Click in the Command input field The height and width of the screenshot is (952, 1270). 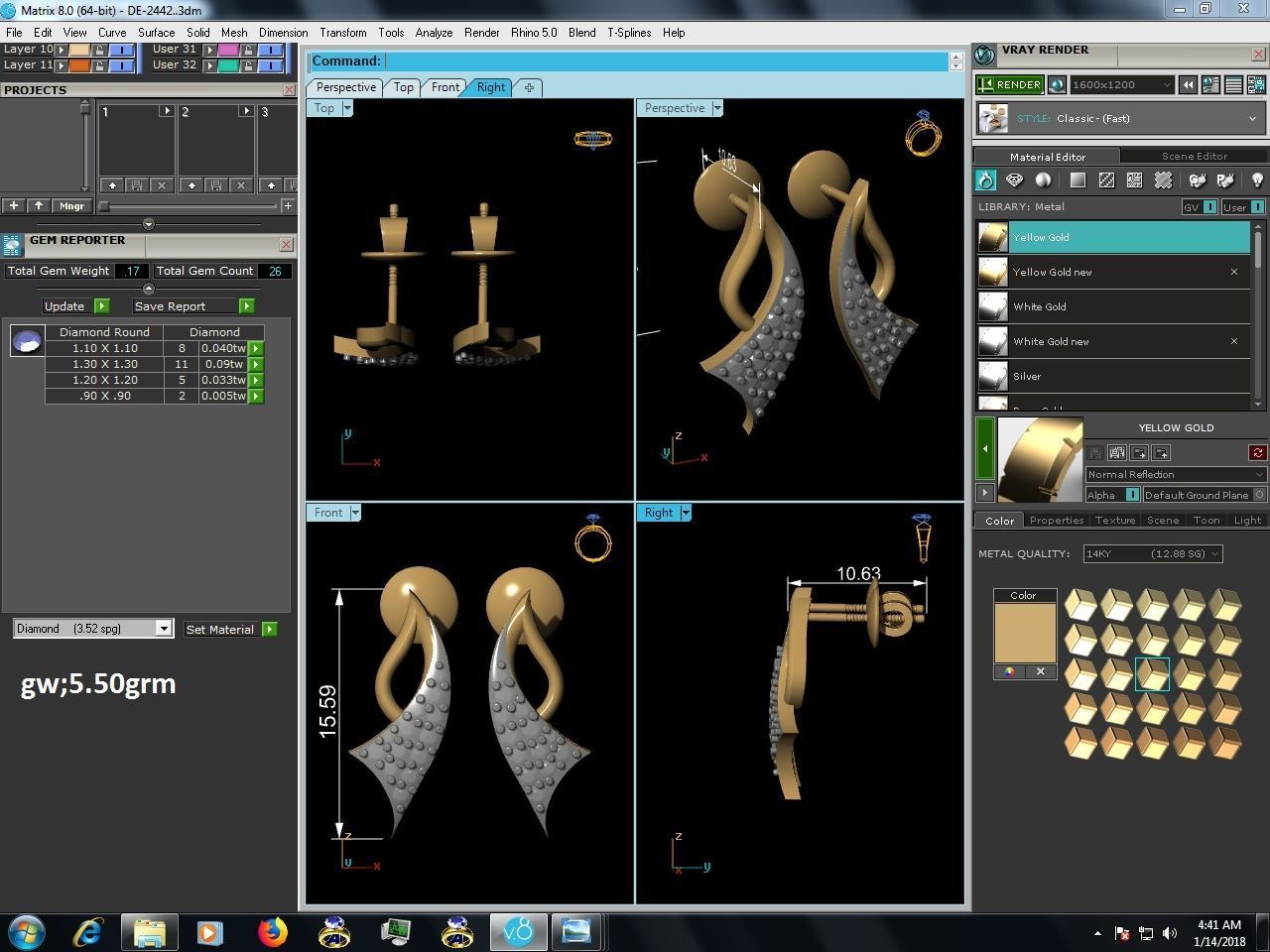pos(666,61)
